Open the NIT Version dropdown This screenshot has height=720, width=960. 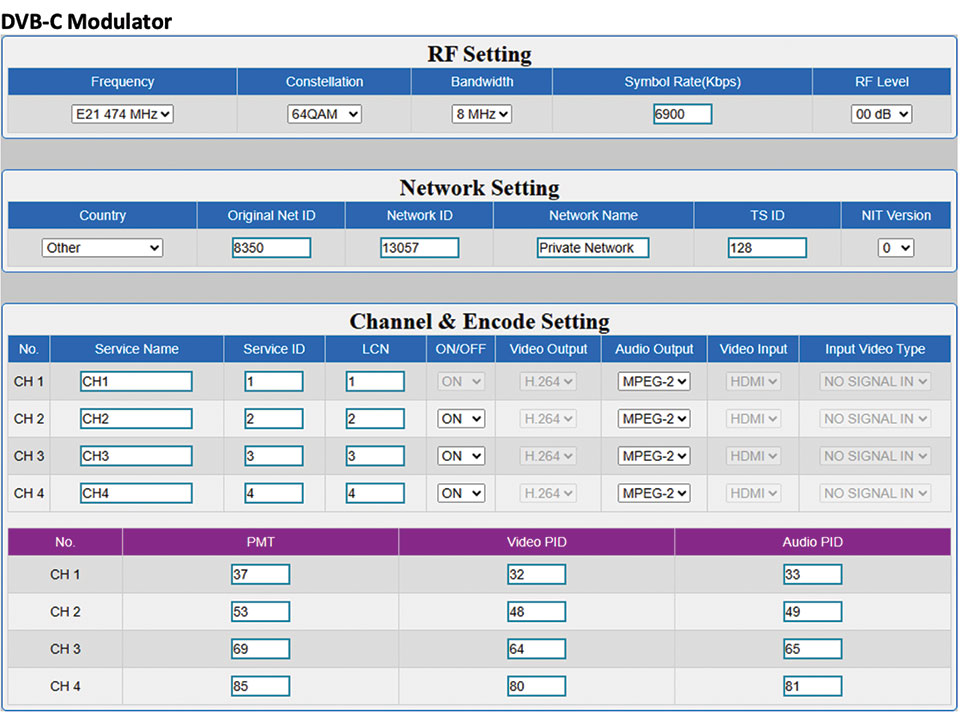(896, 247)
